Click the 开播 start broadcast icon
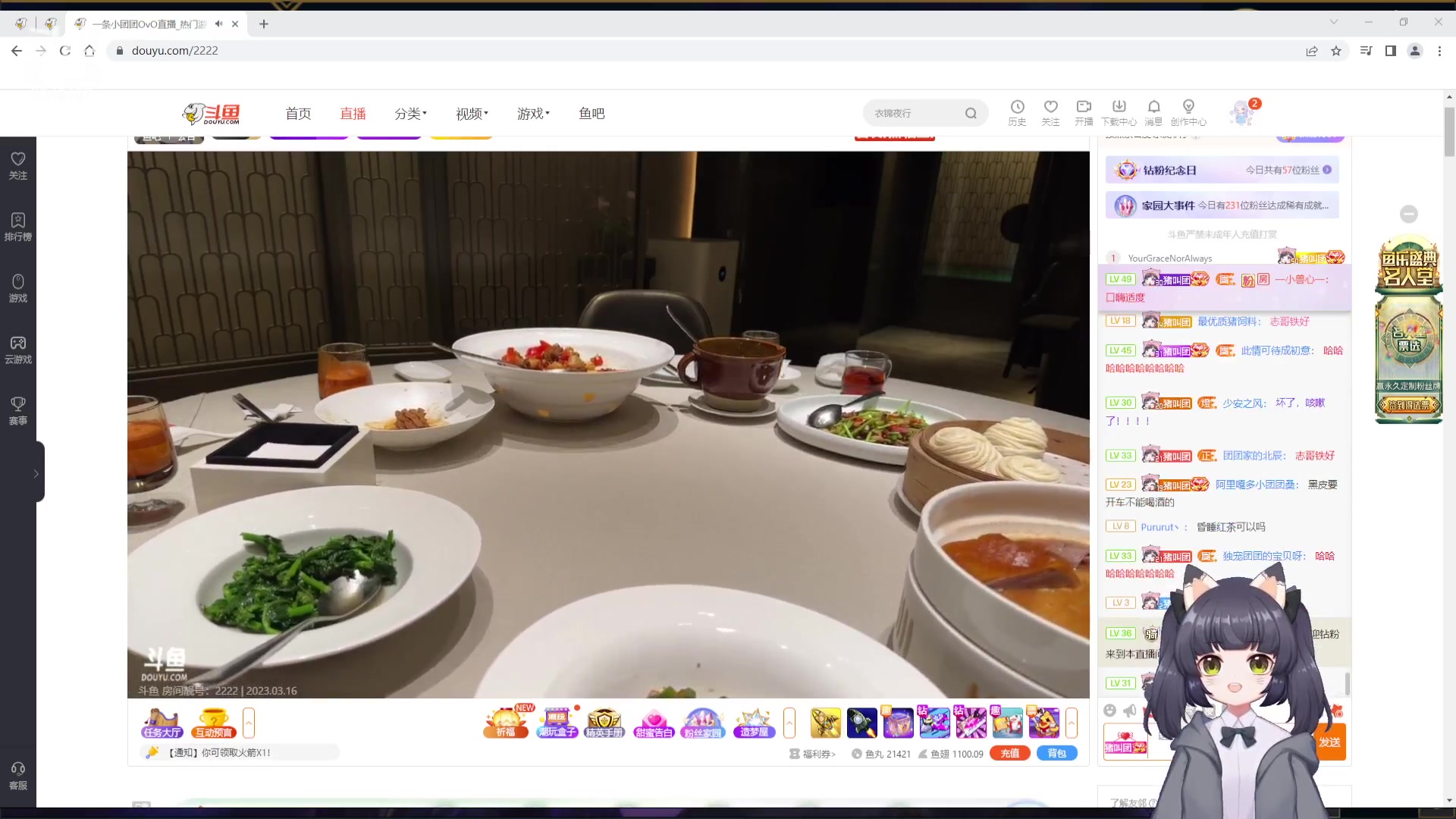Image resolution: width=1456 pixels, height=819 pixels. coord(1084,112)
